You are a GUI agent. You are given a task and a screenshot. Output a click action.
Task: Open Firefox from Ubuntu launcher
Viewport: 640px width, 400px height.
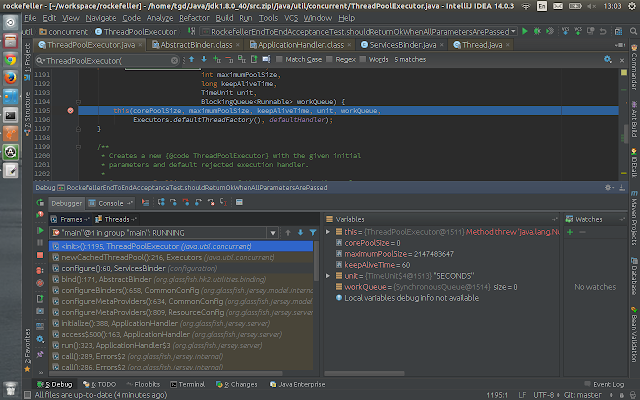point(11,78)
